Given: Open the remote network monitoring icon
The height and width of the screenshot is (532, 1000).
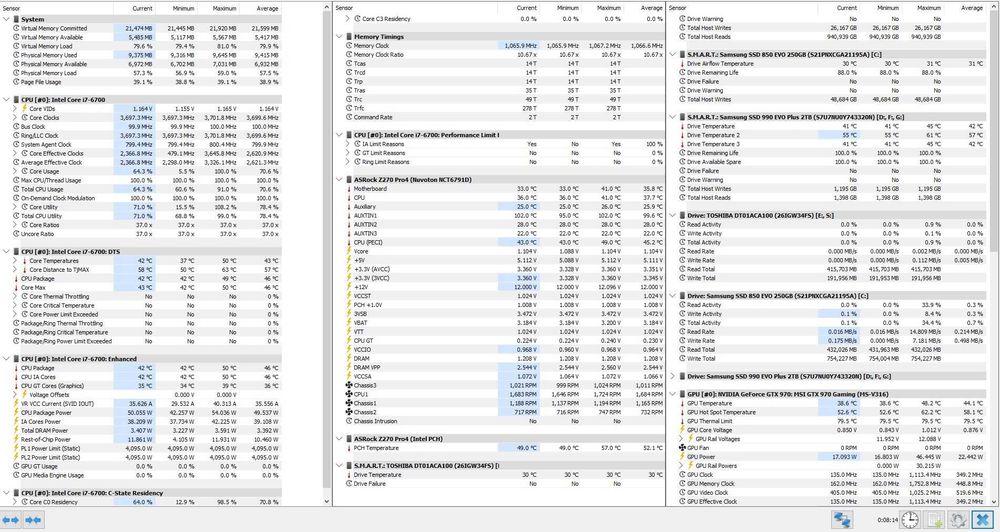Looking at the screenshot, I should point(842,520).
